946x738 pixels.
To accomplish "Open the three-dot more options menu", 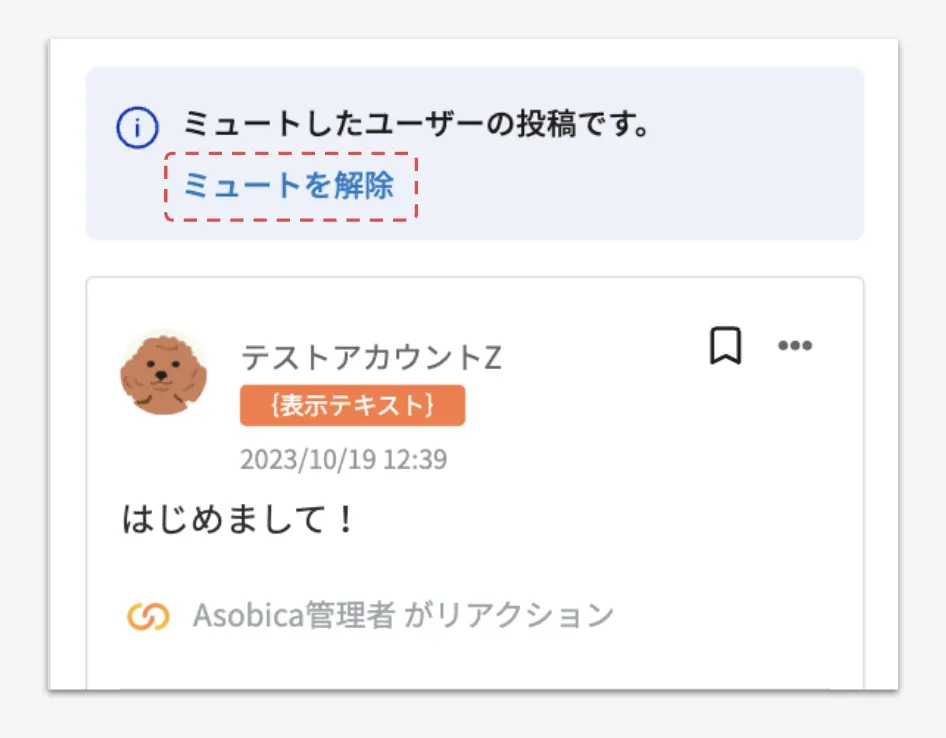I will pos(795,346).
